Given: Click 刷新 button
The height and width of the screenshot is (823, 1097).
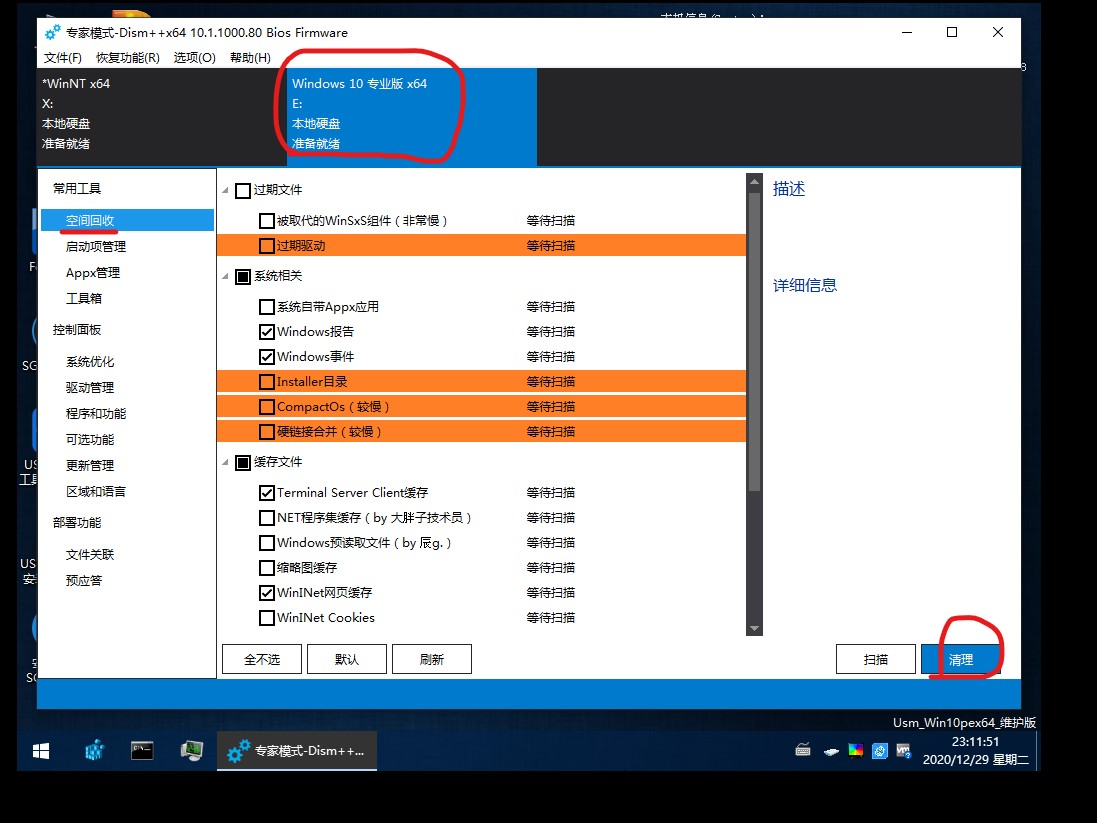Looking at the screenshot, I should (x=432, y=659).
